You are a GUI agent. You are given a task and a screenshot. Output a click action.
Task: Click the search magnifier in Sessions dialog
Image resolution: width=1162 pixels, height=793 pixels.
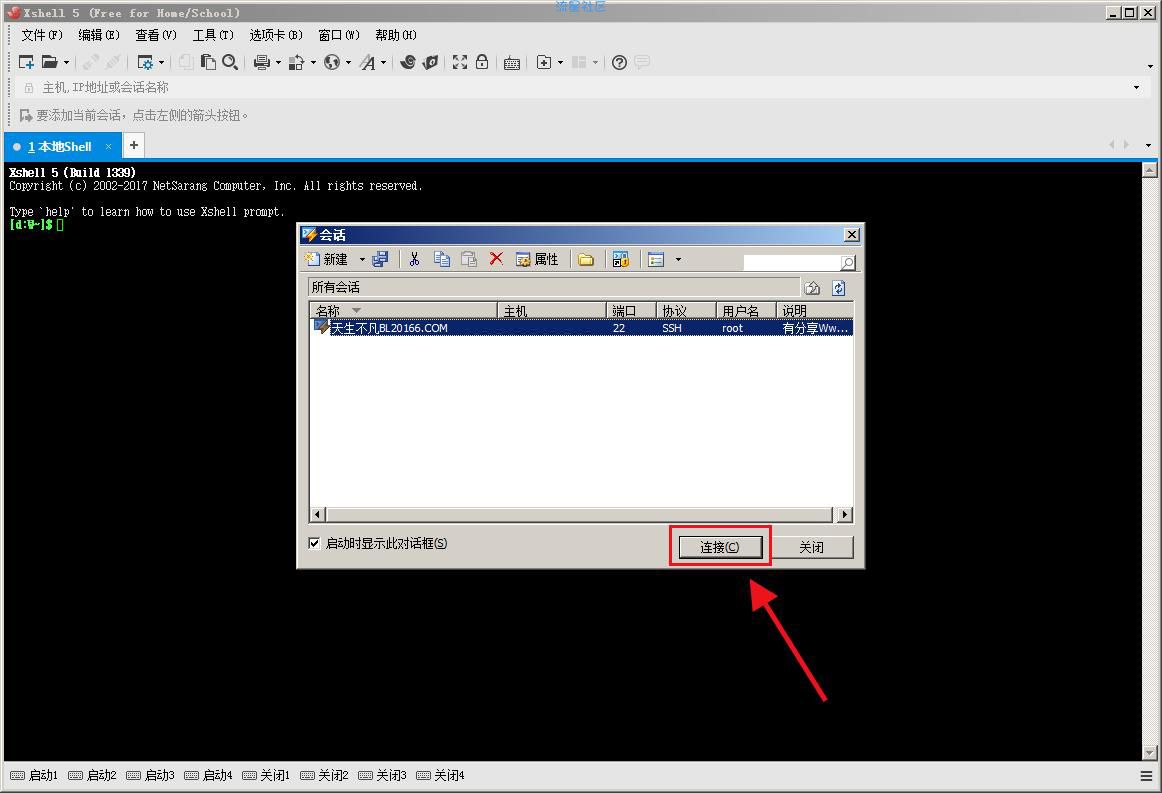click(848, 262)
